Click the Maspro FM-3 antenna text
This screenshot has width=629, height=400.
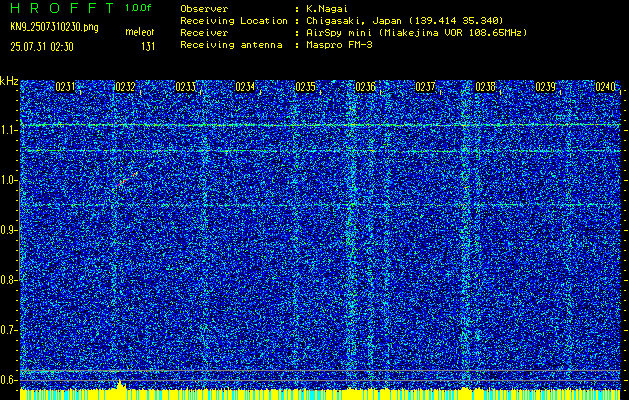tap(338, 45)
